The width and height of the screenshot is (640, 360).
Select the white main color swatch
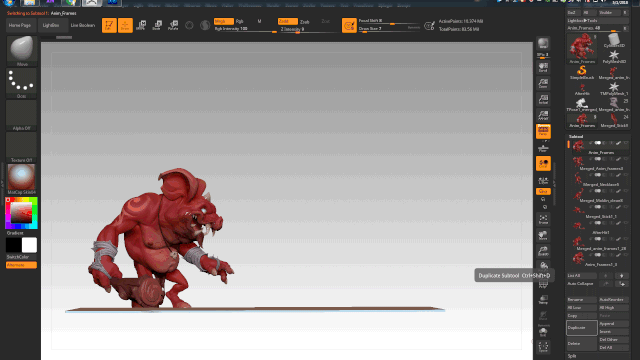click(x=29, y=245)
